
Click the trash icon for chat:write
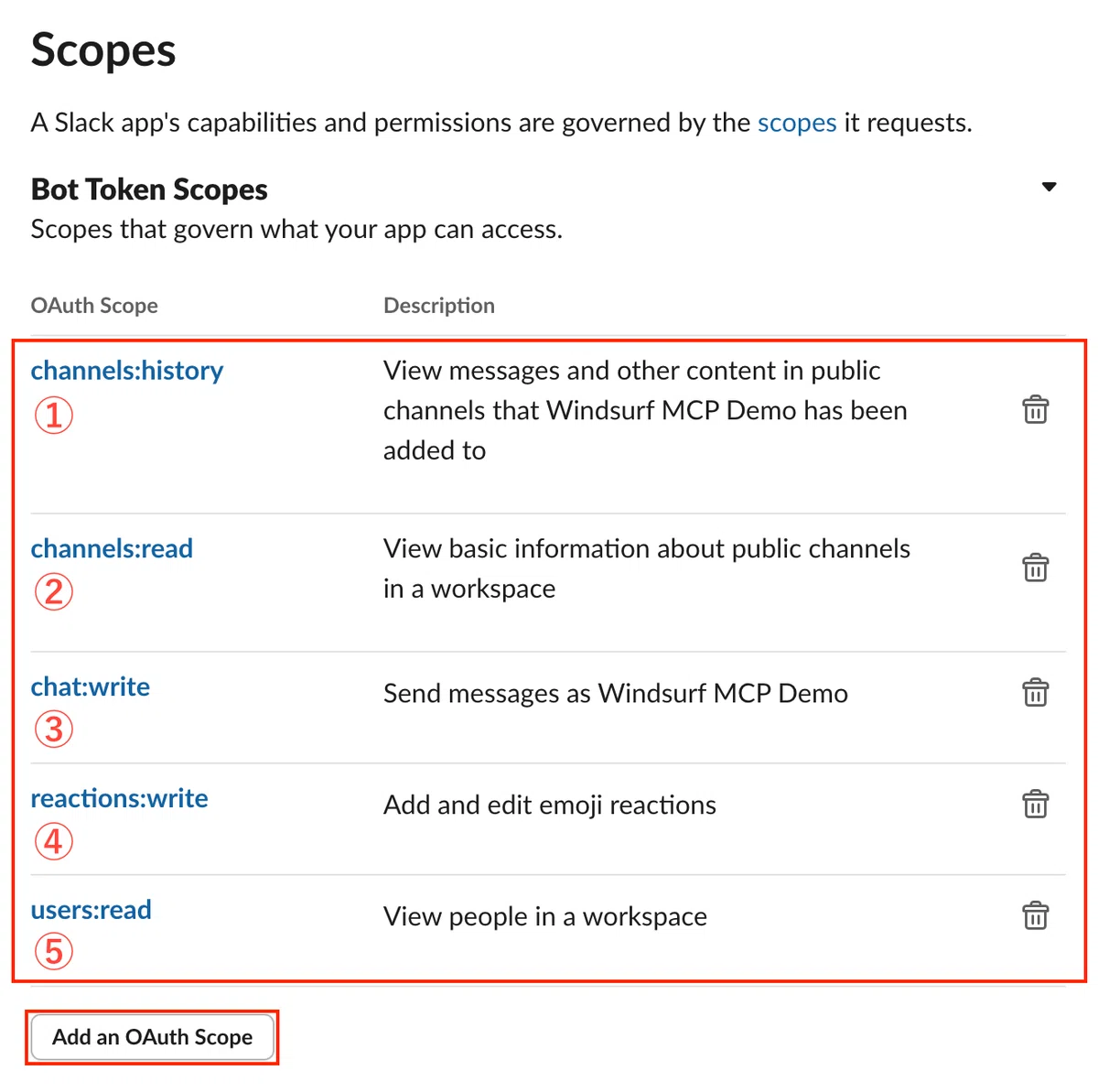click(x=1035, y=693)
